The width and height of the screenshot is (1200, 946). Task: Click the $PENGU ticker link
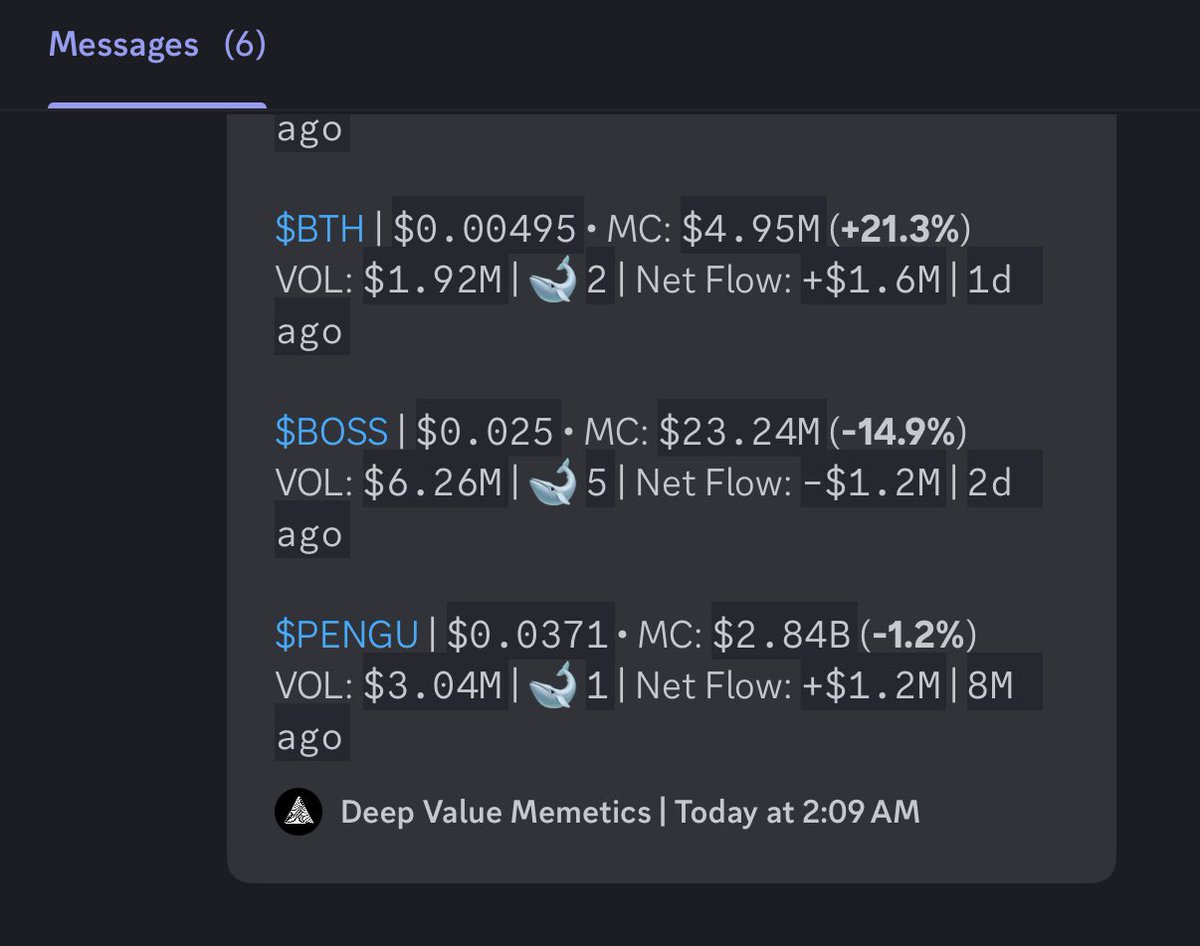coord(347,635)
